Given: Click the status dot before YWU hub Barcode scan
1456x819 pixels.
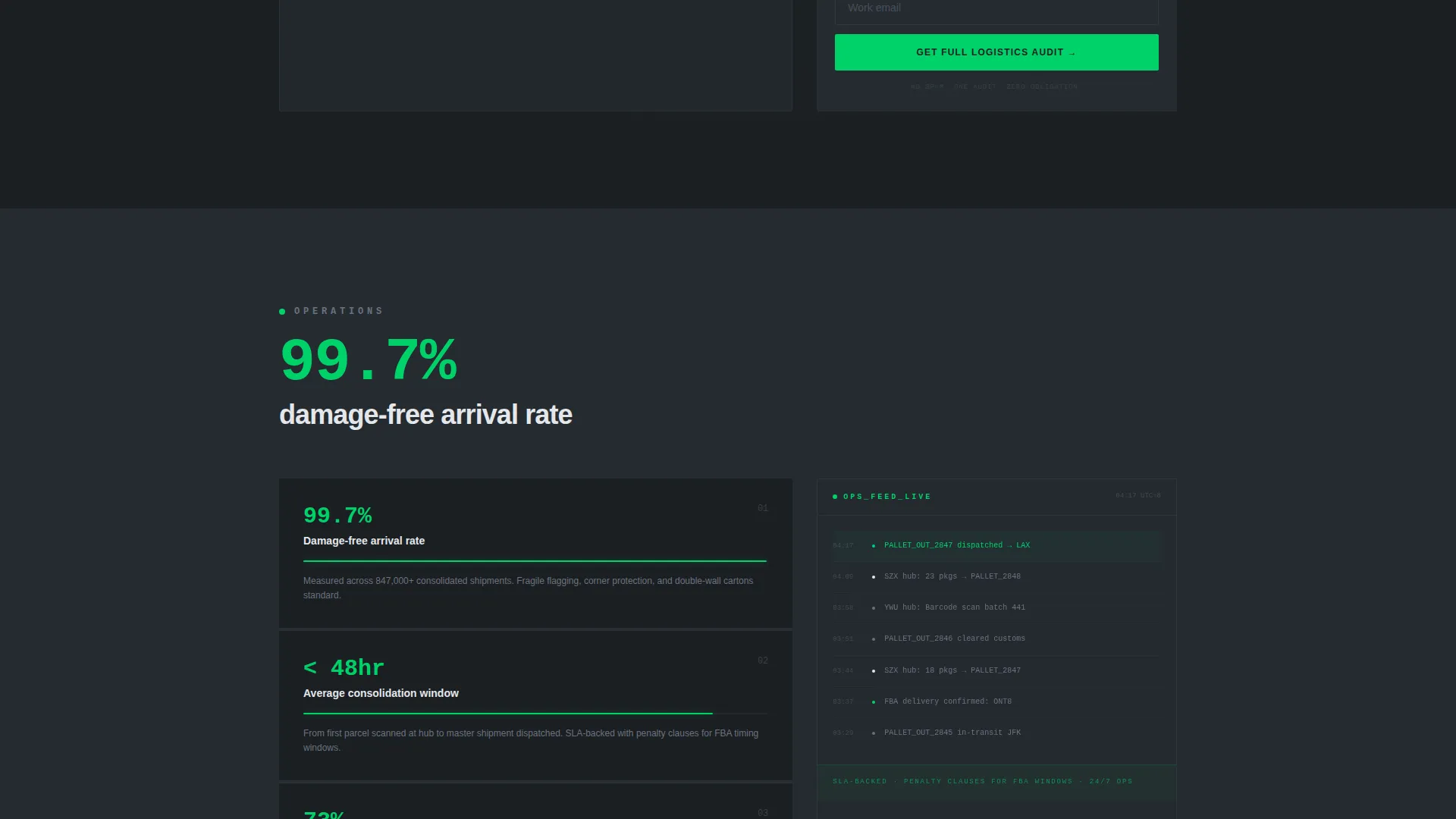Looking at the screenshot, I should pyautogui.click(x=874, y=608).
